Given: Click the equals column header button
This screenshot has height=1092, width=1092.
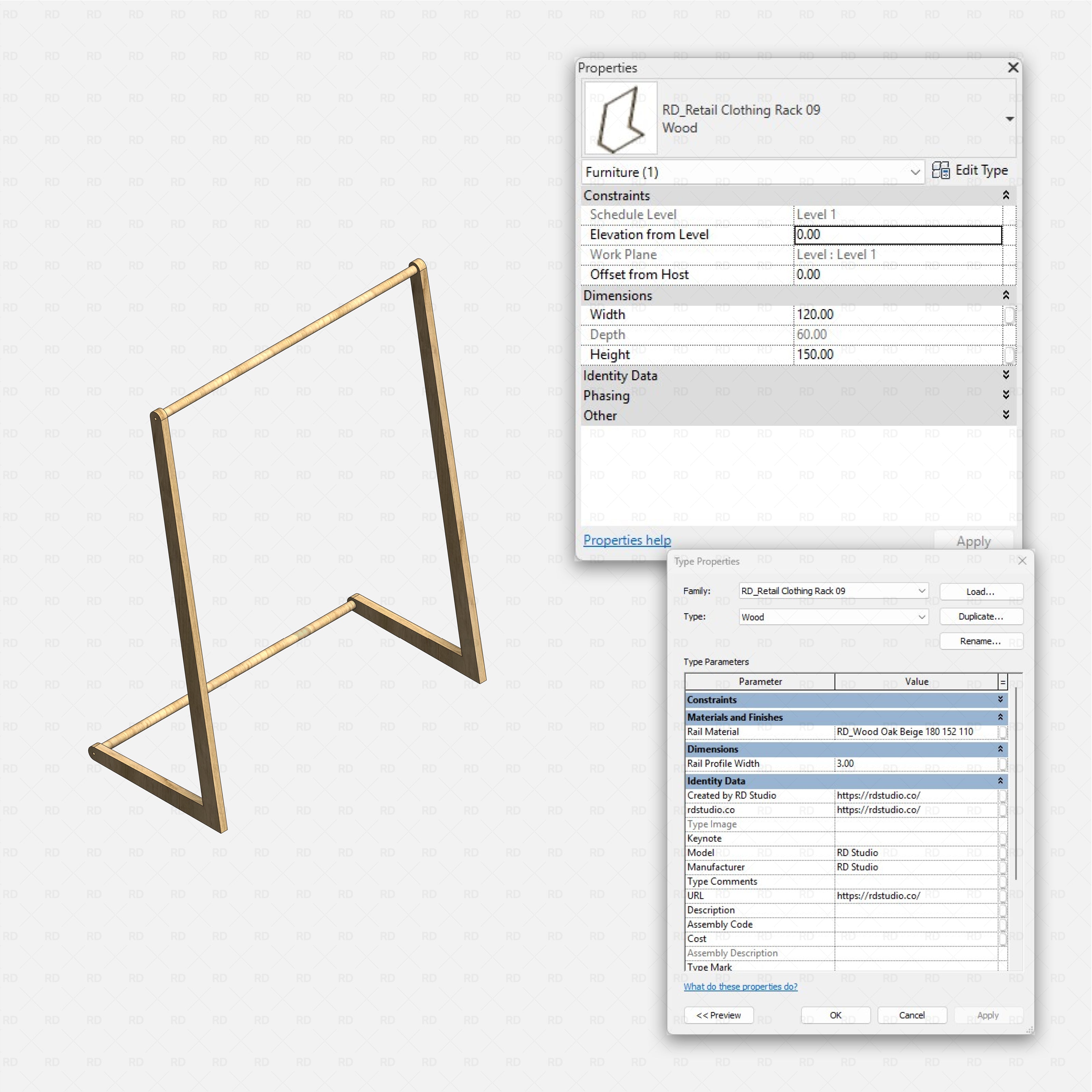Looking at the screenshot, I should click(x=1003, y=683).
